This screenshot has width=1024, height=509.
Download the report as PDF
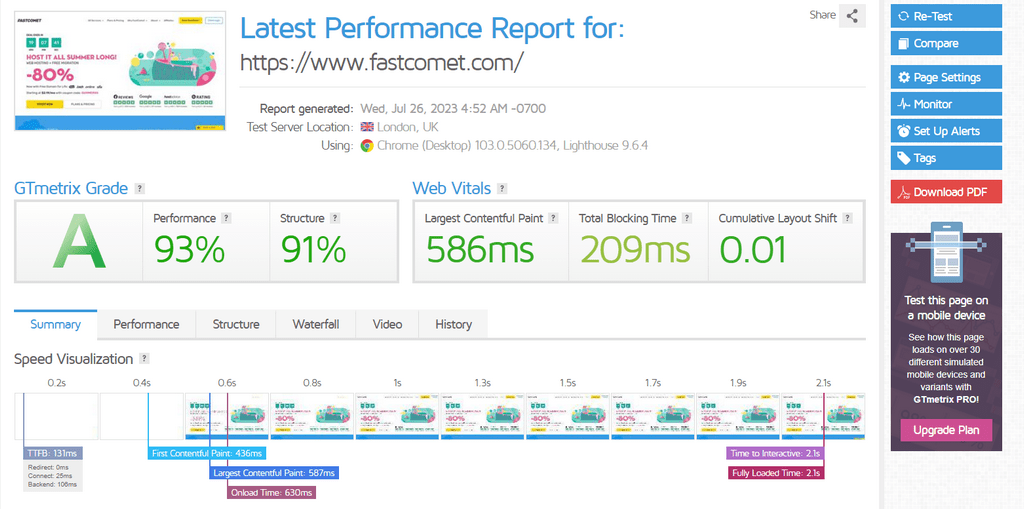click(945, 192)
